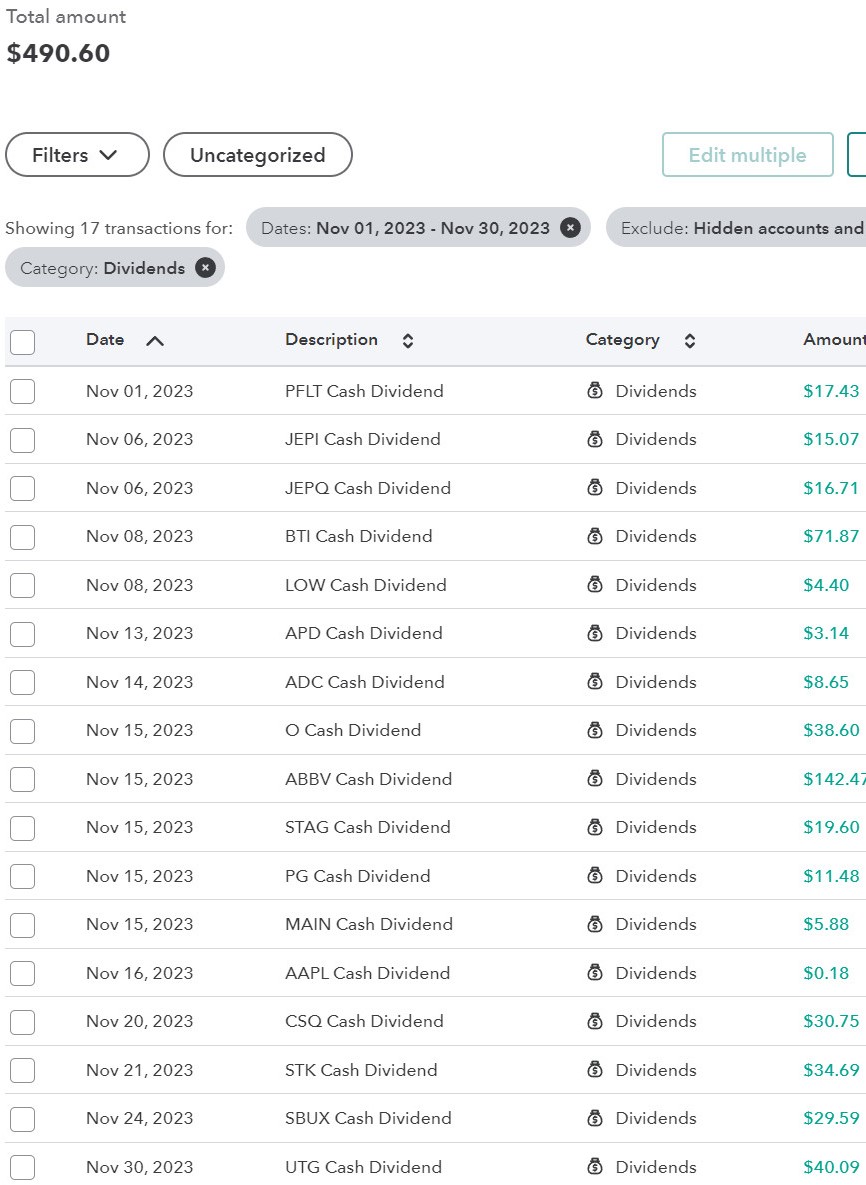The height and width of the screenshot is (1185, 866).
Task: Remove the Category Dividends filter chip
Action: tap(205, 268)
